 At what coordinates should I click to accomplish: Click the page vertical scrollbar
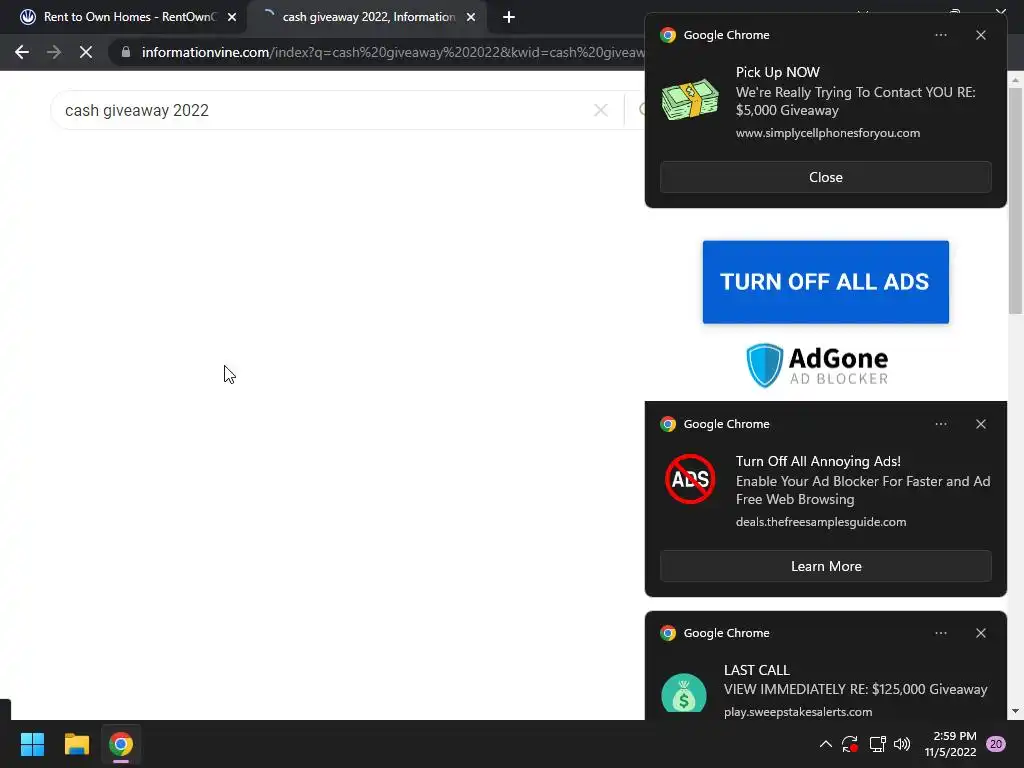pos(1016,199)
